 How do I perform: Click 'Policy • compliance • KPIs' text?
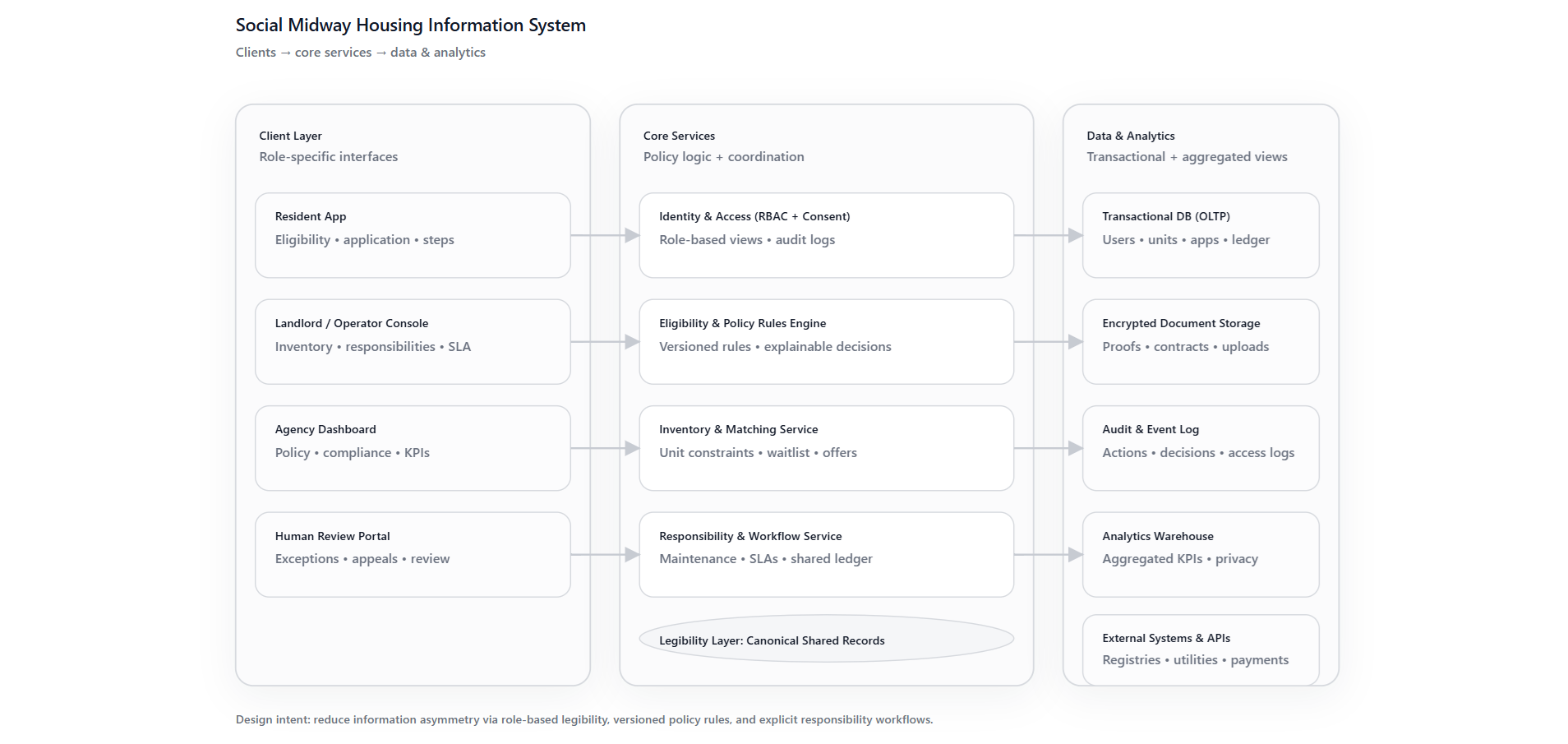coord(352,453)
